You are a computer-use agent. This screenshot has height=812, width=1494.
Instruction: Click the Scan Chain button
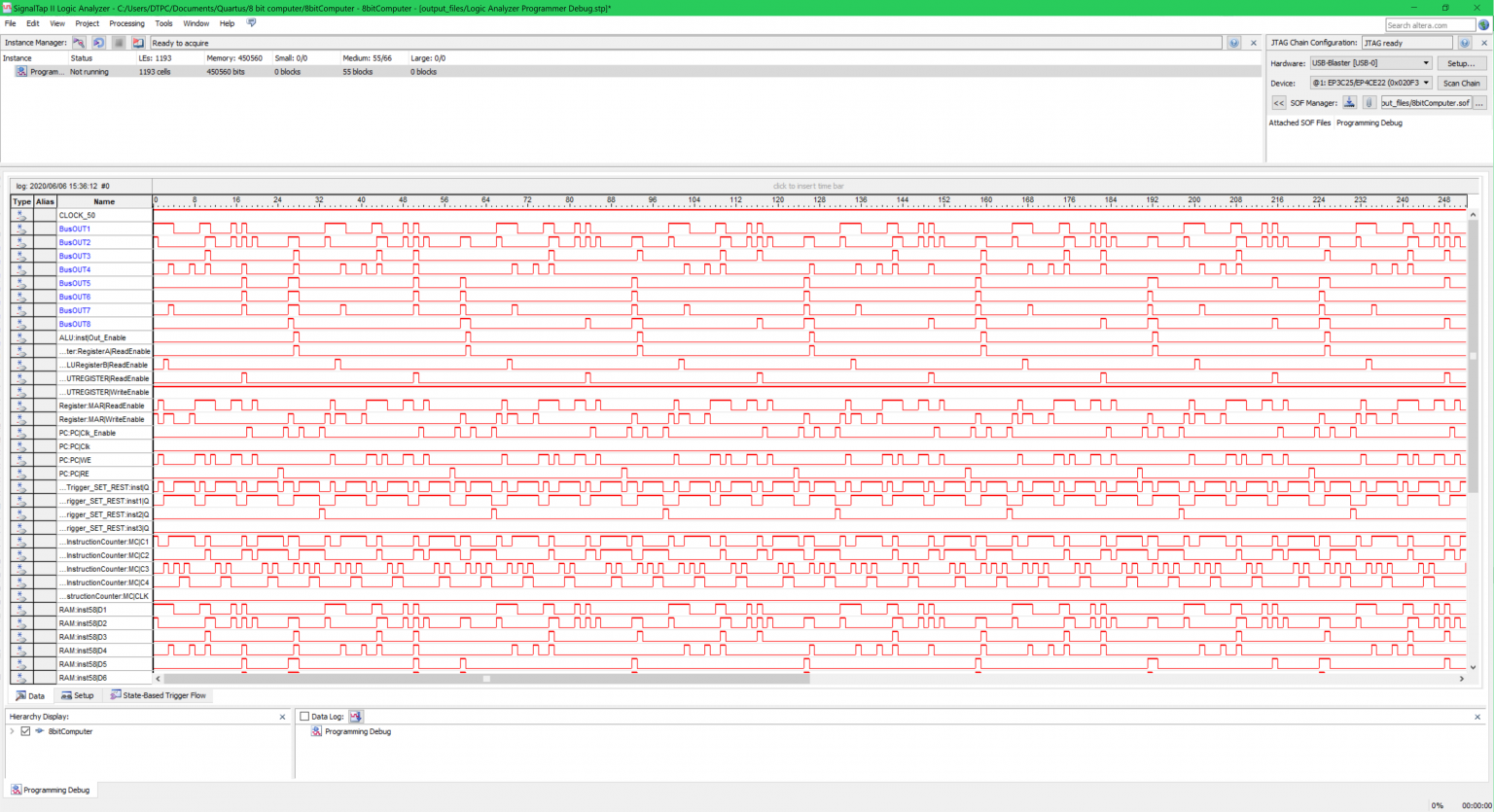1462,83
